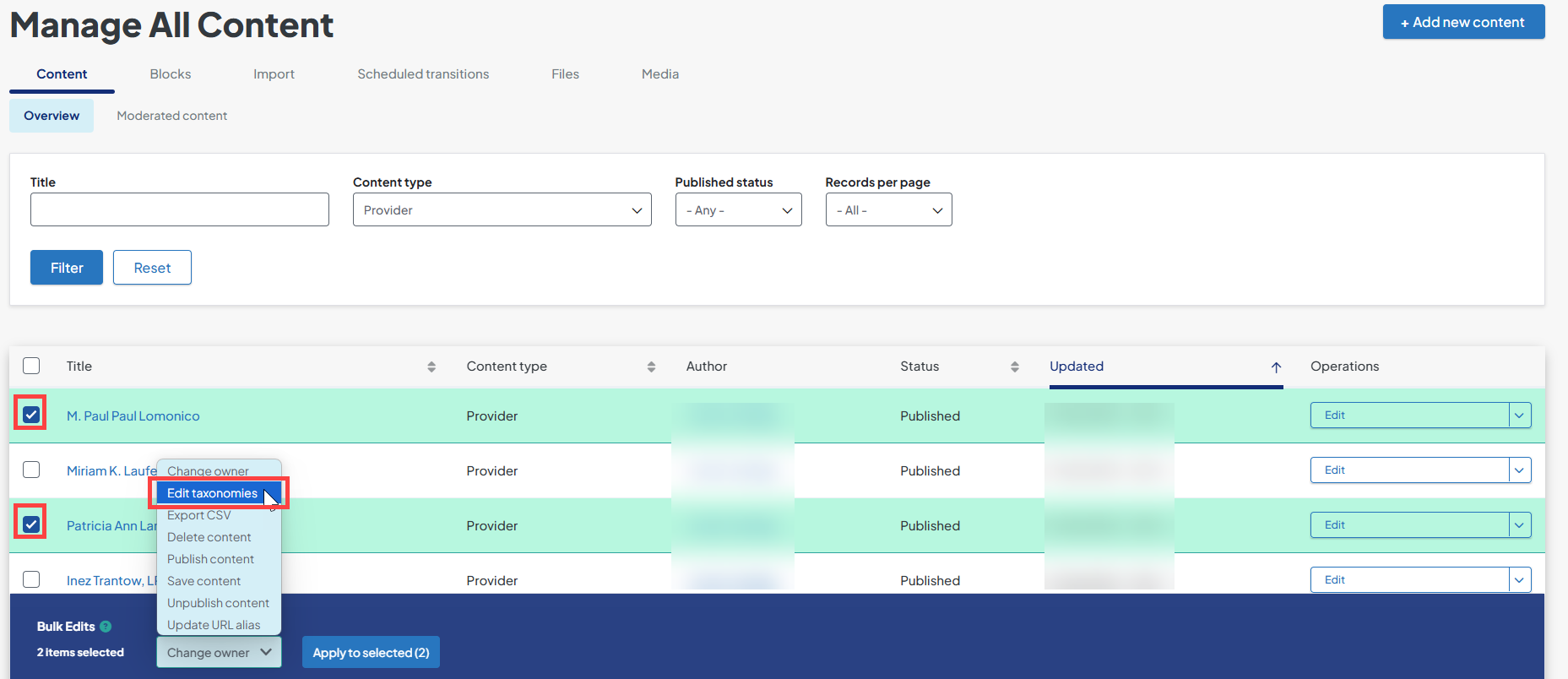
Task: Open the Files tab
Action: point(565,74)
